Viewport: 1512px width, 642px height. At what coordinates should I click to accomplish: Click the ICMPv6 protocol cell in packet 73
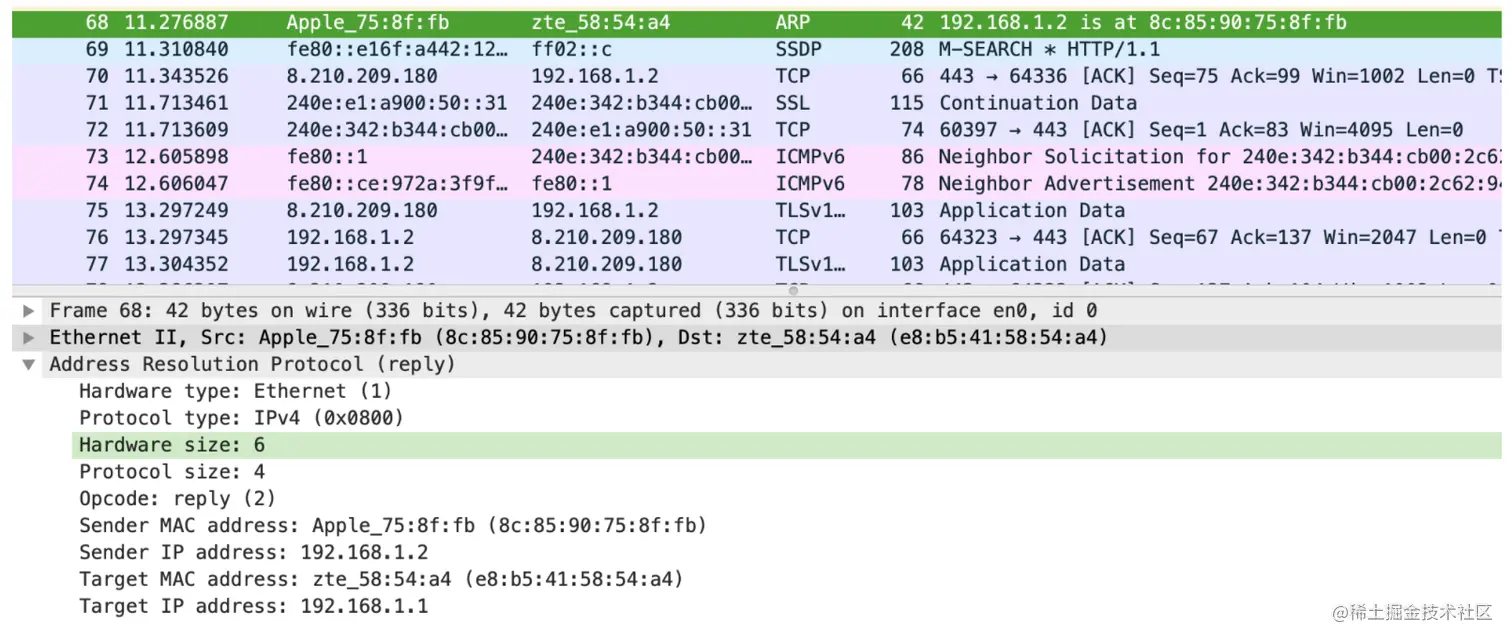click(809, 157)
